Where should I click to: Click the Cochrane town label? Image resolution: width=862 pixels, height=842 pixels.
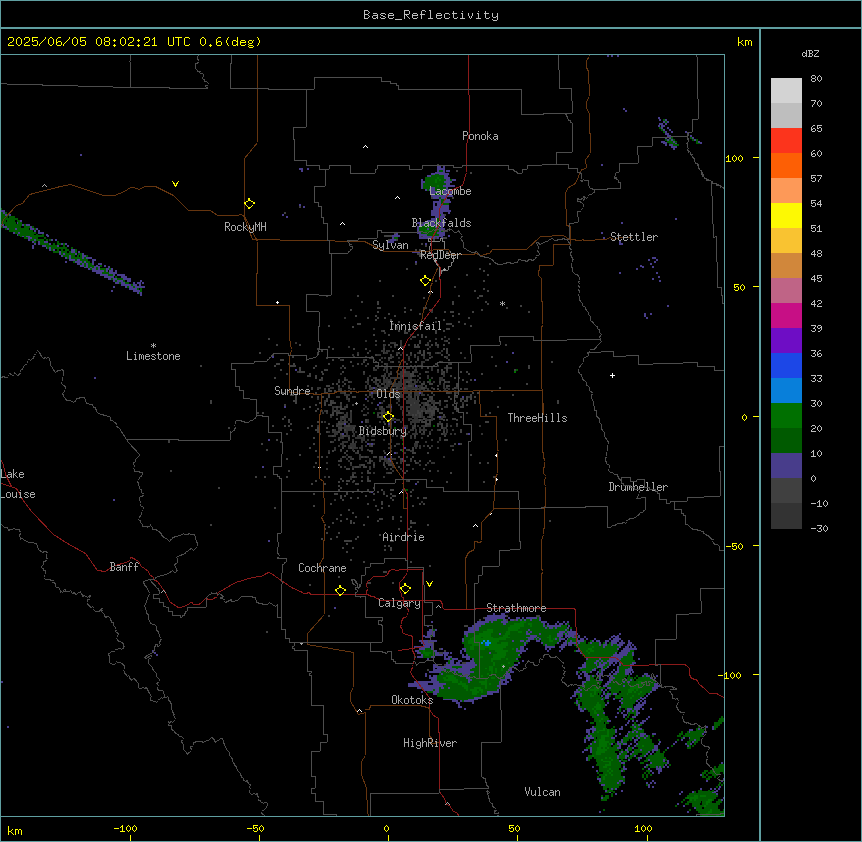(x=322, y=568)
